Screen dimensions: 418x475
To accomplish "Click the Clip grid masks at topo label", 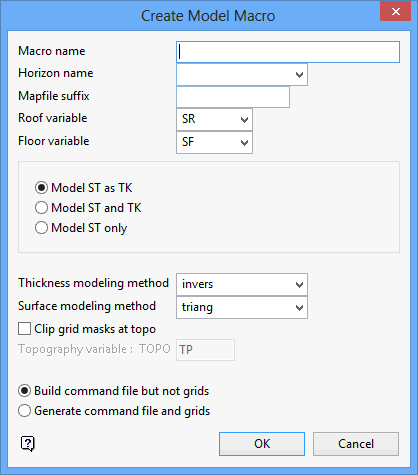I will [95, 329].
